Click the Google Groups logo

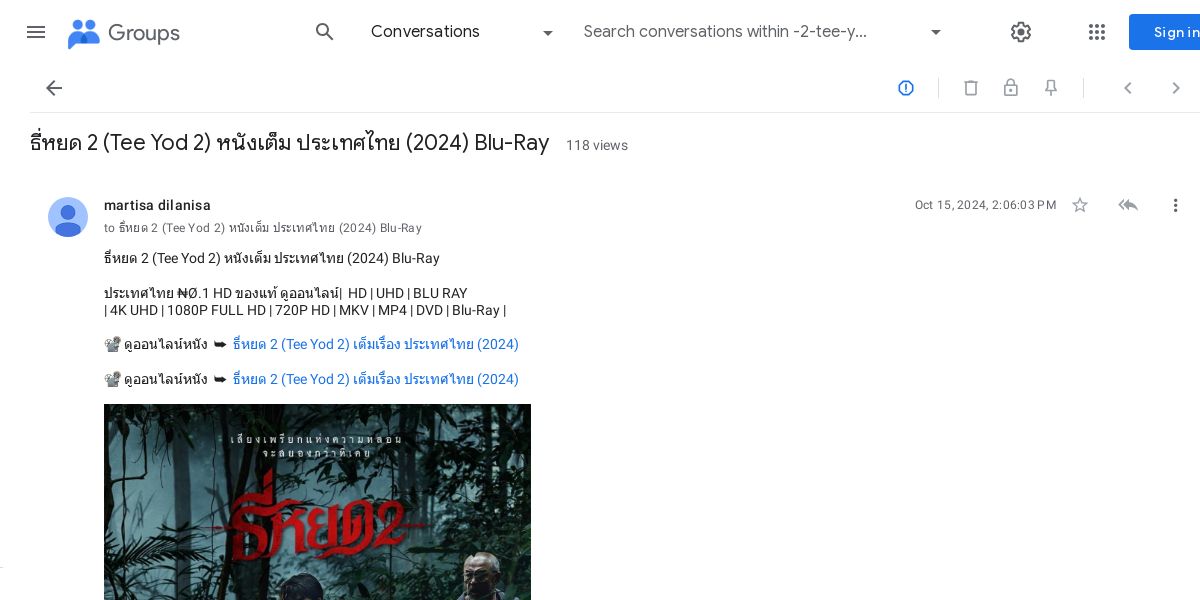123,33
